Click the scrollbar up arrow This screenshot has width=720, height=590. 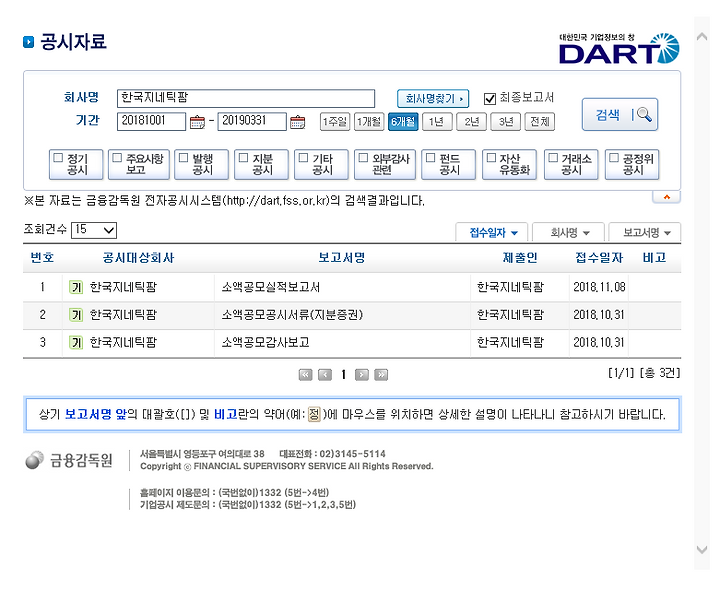click(x=702, y=36)
